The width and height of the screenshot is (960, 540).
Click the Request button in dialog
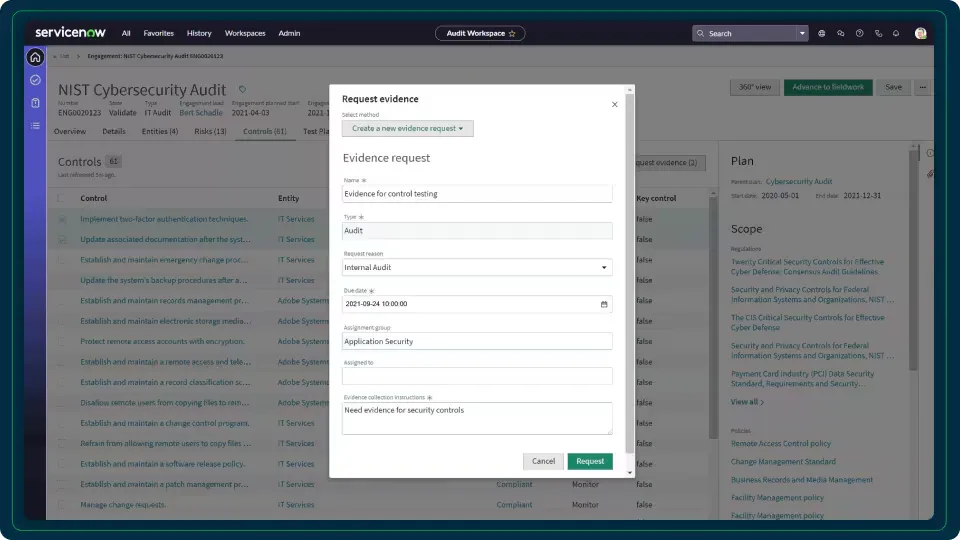click(590, 462)
